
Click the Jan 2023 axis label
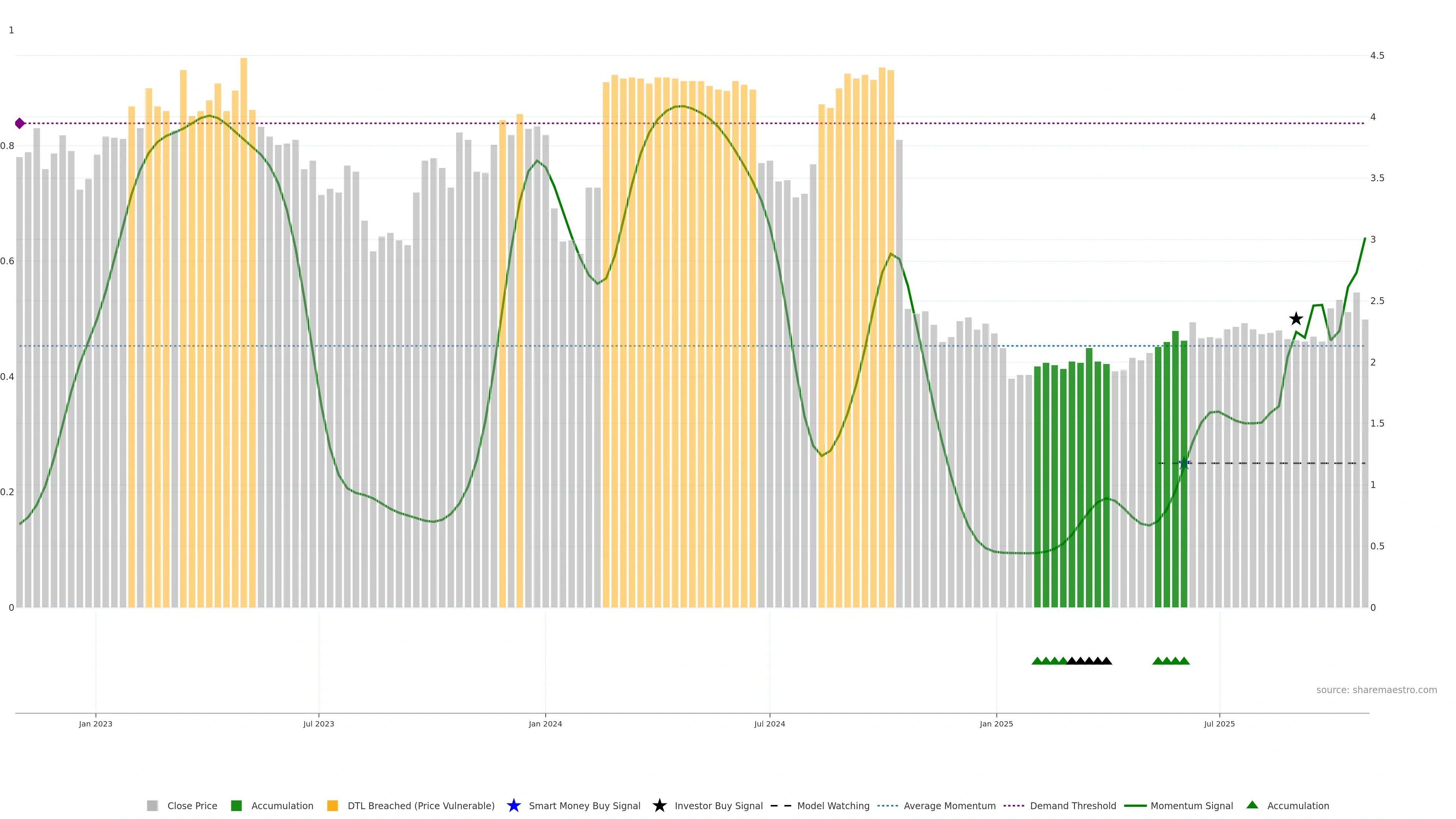tap(96, 723)
